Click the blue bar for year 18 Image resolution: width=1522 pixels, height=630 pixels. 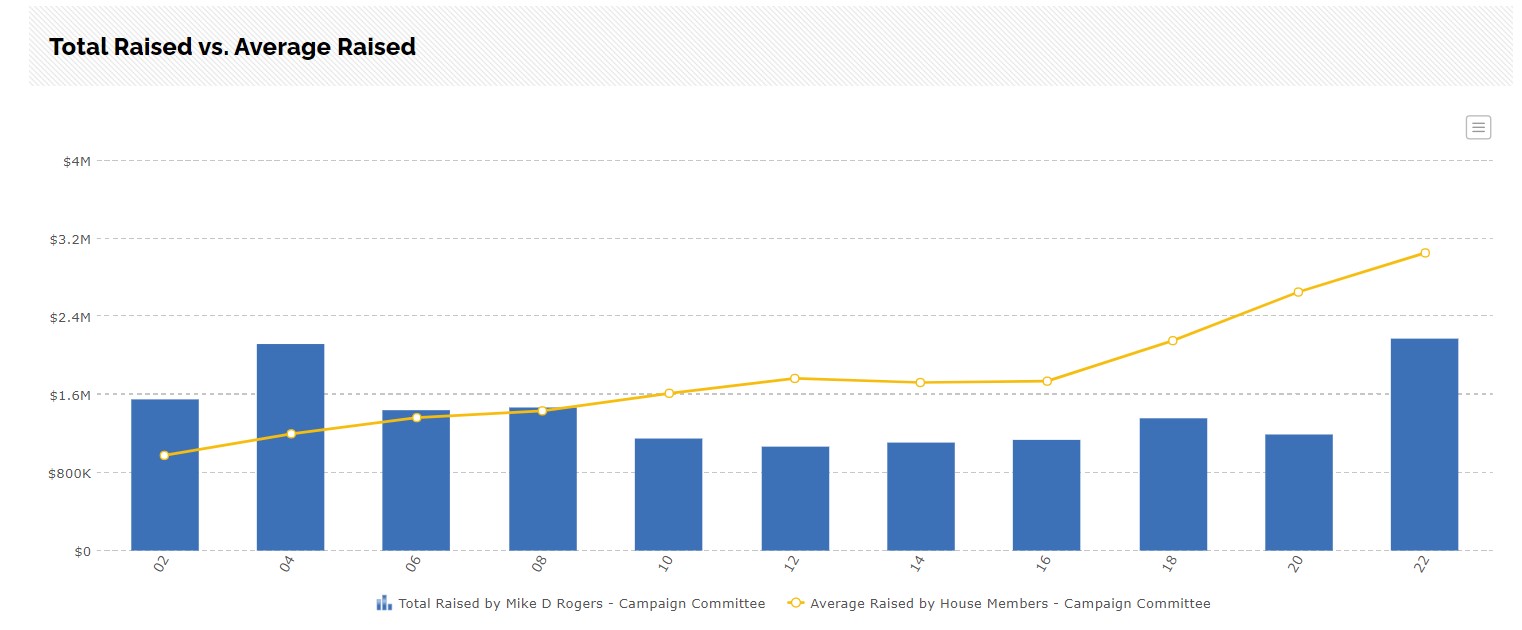pos(1173,484)
